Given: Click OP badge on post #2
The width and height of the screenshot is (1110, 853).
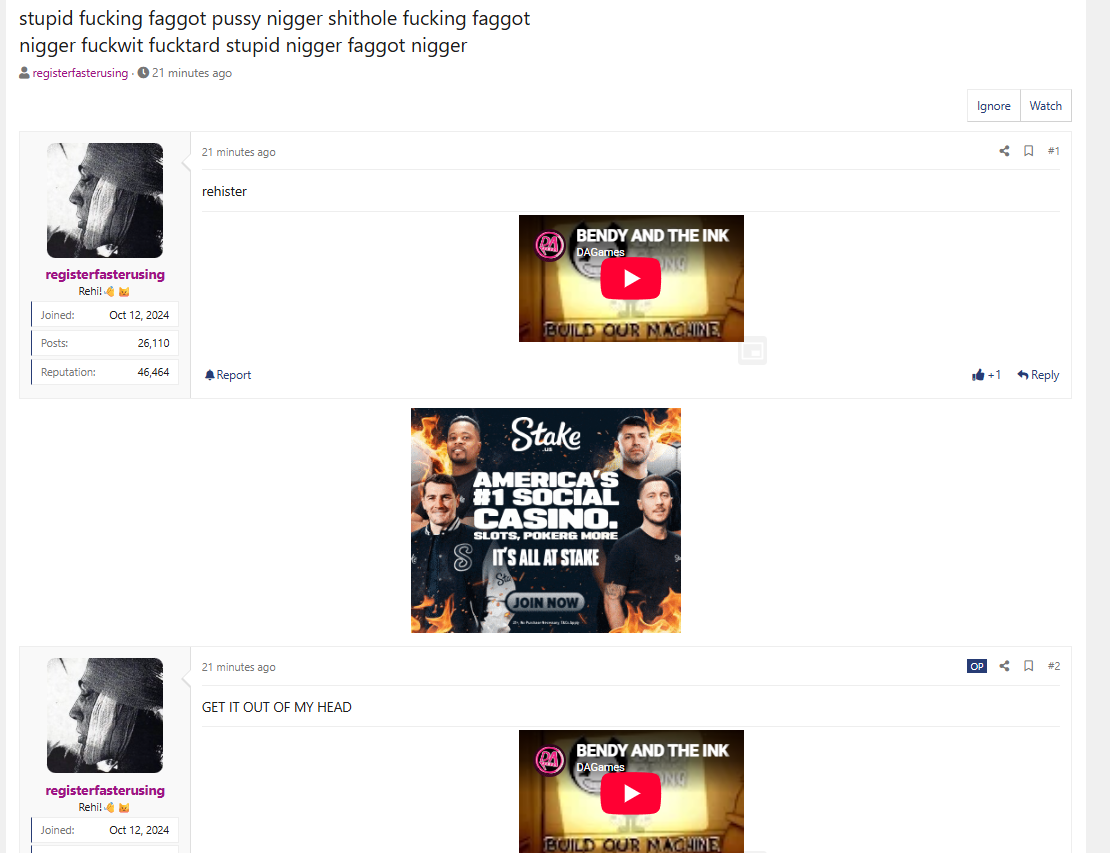Looking at the screenshot, I should [x=977, y=666].
